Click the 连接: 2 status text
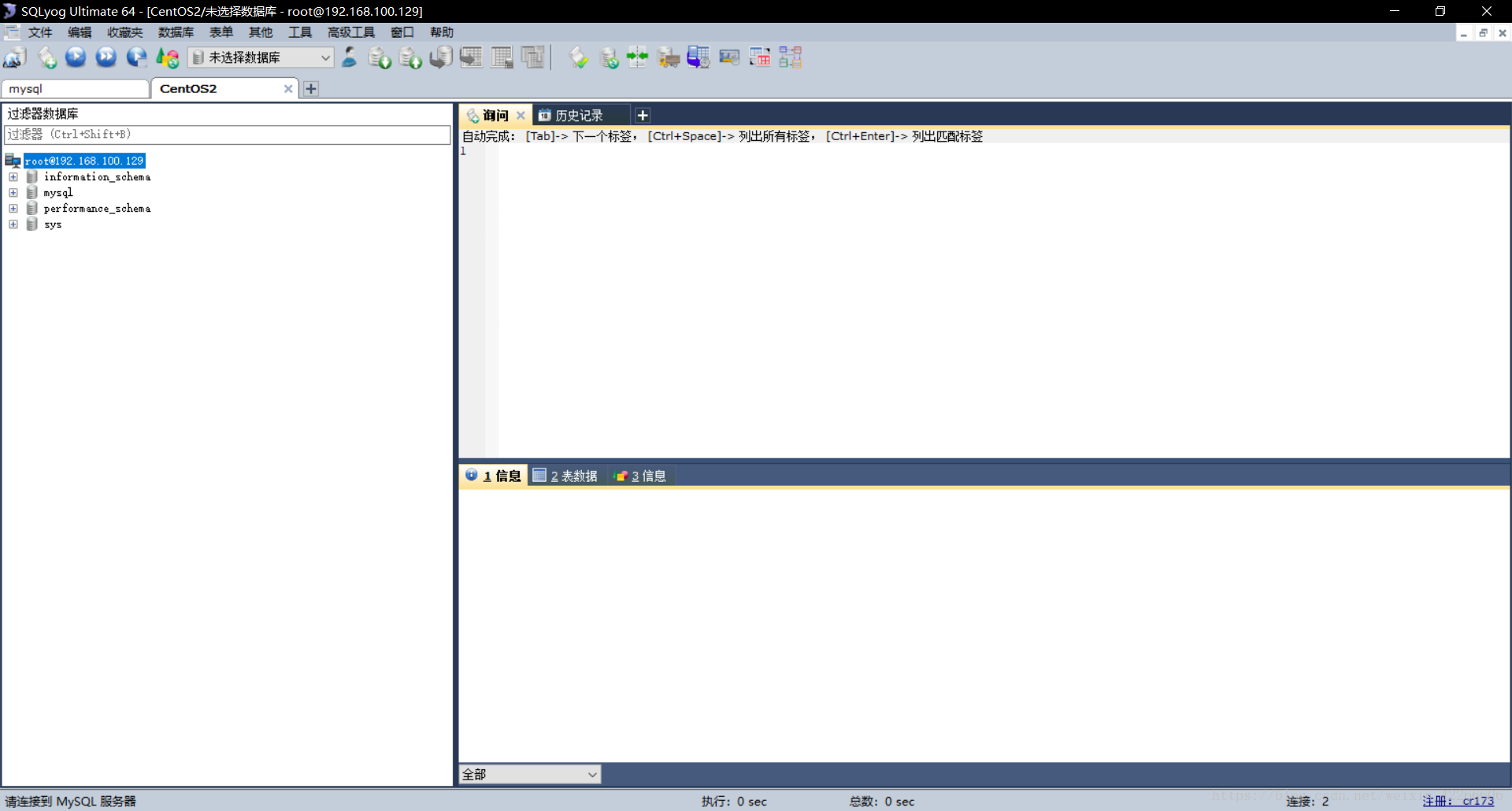Image resolution: width=1512 pixels, height=811 pixels. pyautogui.click(x=1307, y=801)
